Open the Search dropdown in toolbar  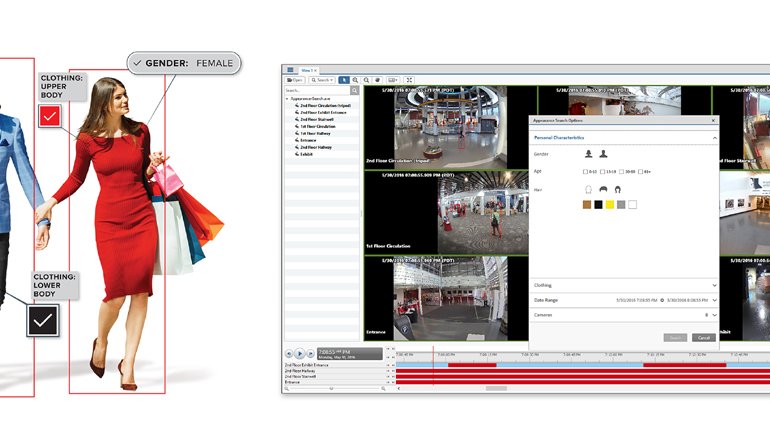(x=322, y=79)
